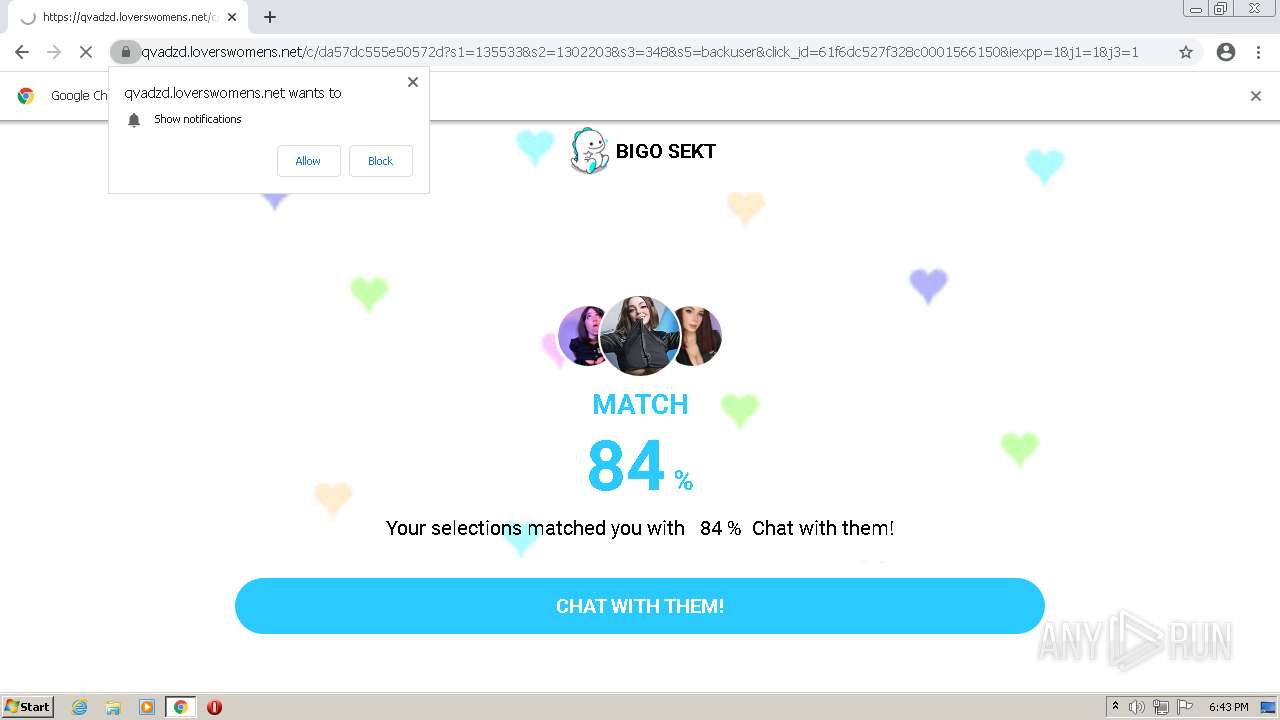Click the lock icon in address bar
Screen dimensions: 1280x720
click(x=125, y=52)
